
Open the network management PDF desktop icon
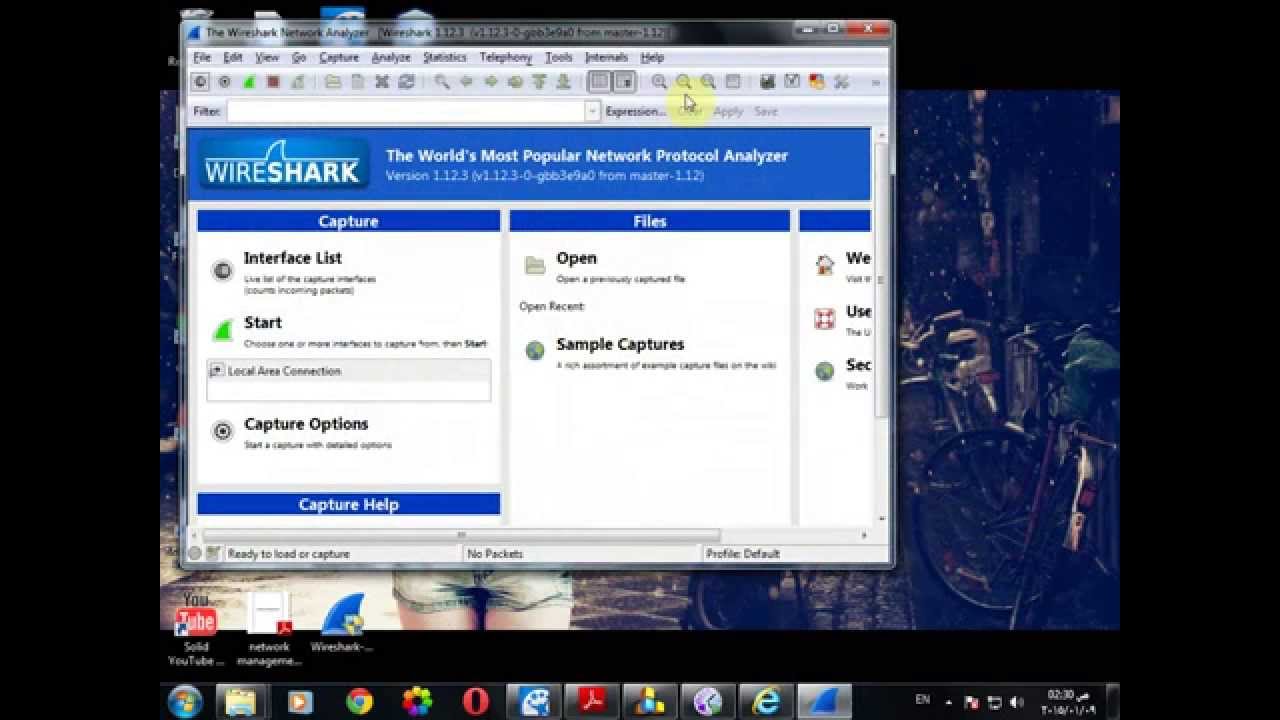pyautogui.click(x=269, y=630)
